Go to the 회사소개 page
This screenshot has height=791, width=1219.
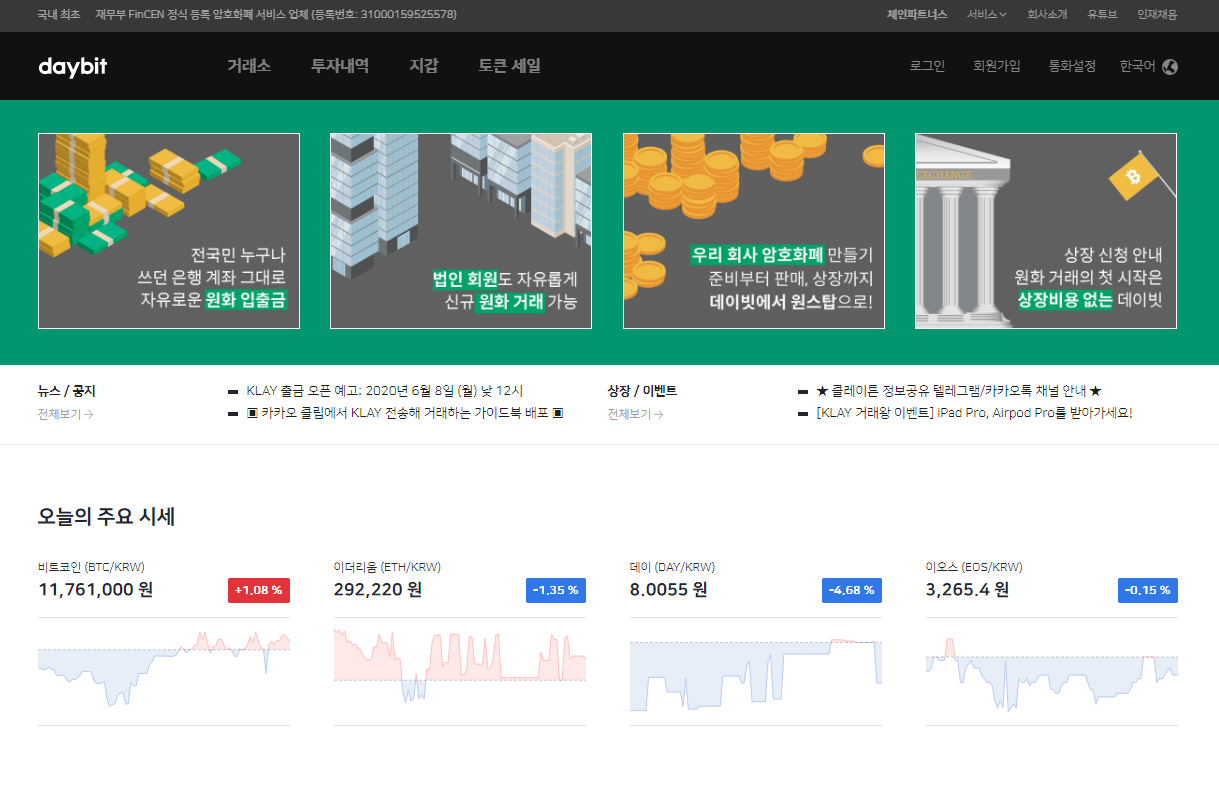click(x=1048, y=15)
